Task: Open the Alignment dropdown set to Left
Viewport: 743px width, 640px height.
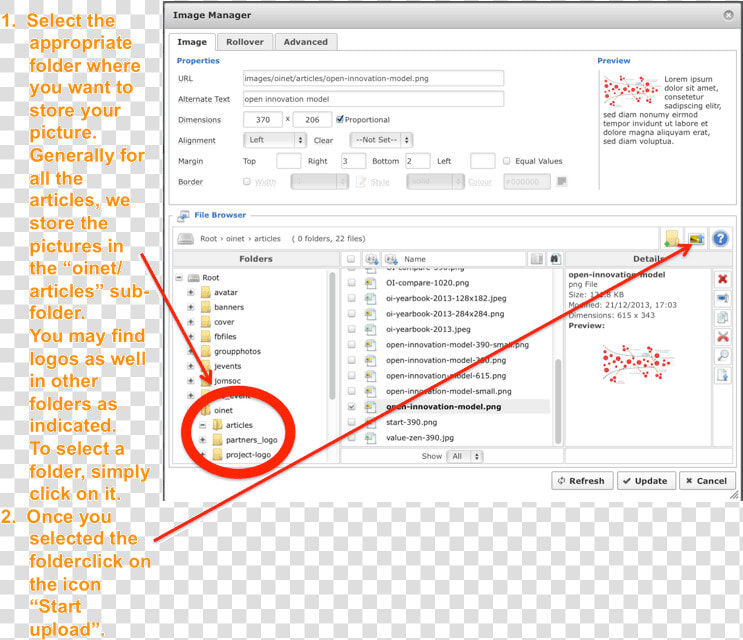Action: click(275, 140)
